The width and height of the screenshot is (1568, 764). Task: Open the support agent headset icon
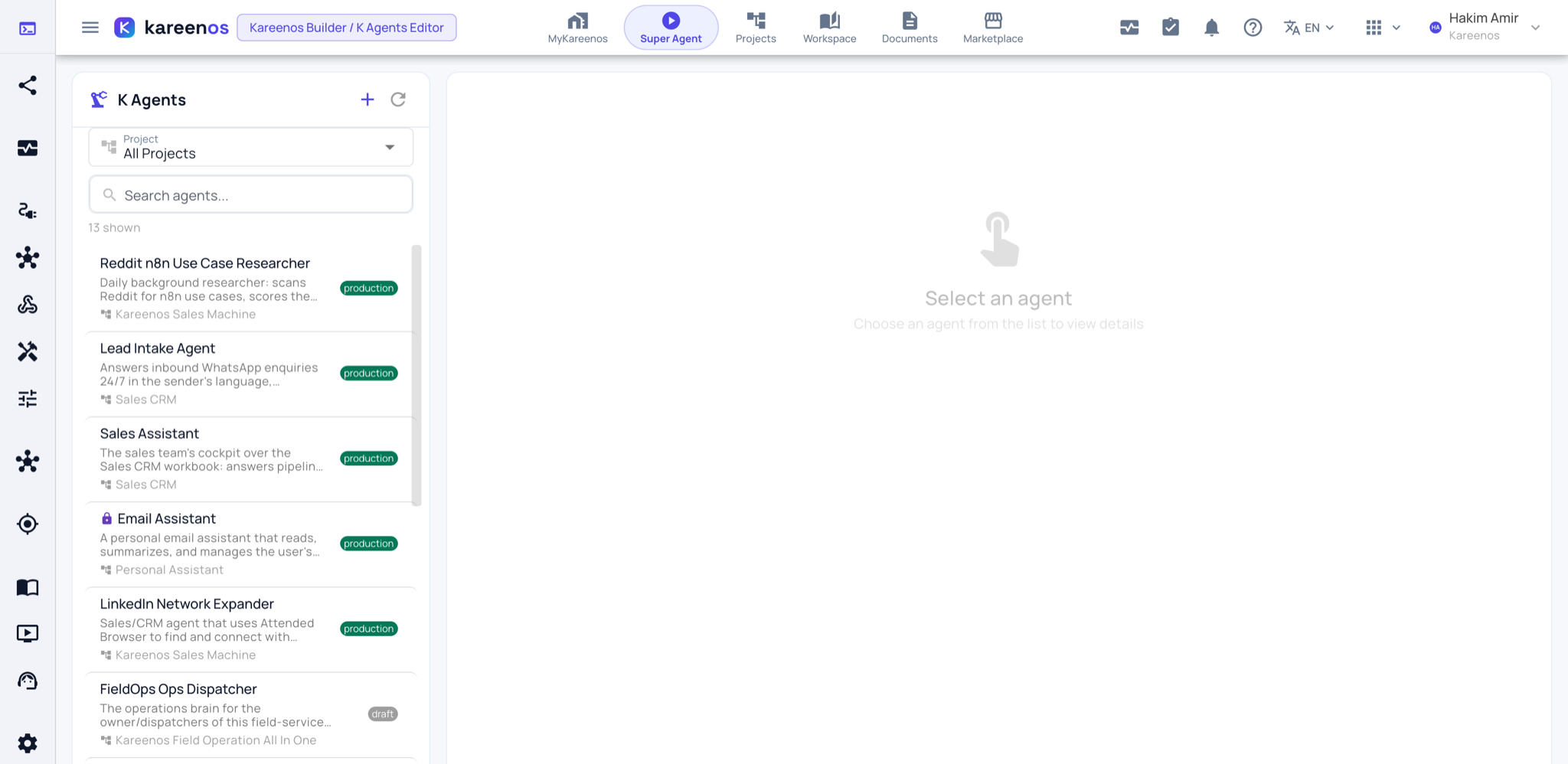coord(28,681)
